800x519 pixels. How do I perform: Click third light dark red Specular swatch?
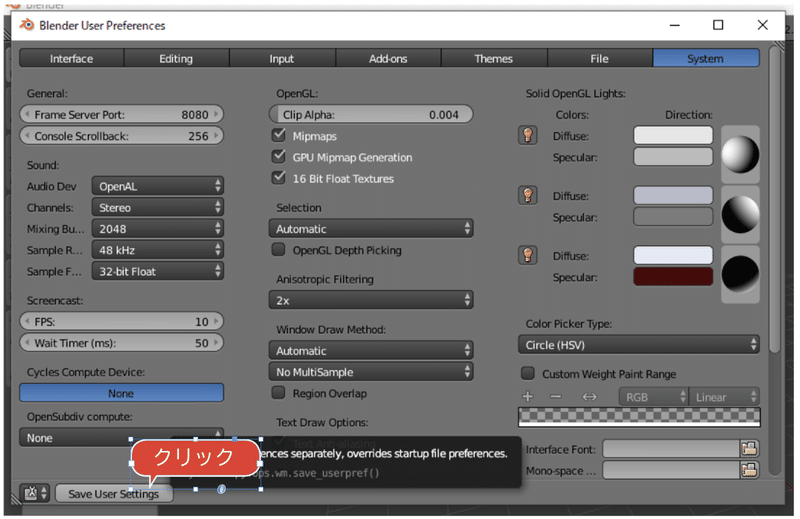(673, 277)
